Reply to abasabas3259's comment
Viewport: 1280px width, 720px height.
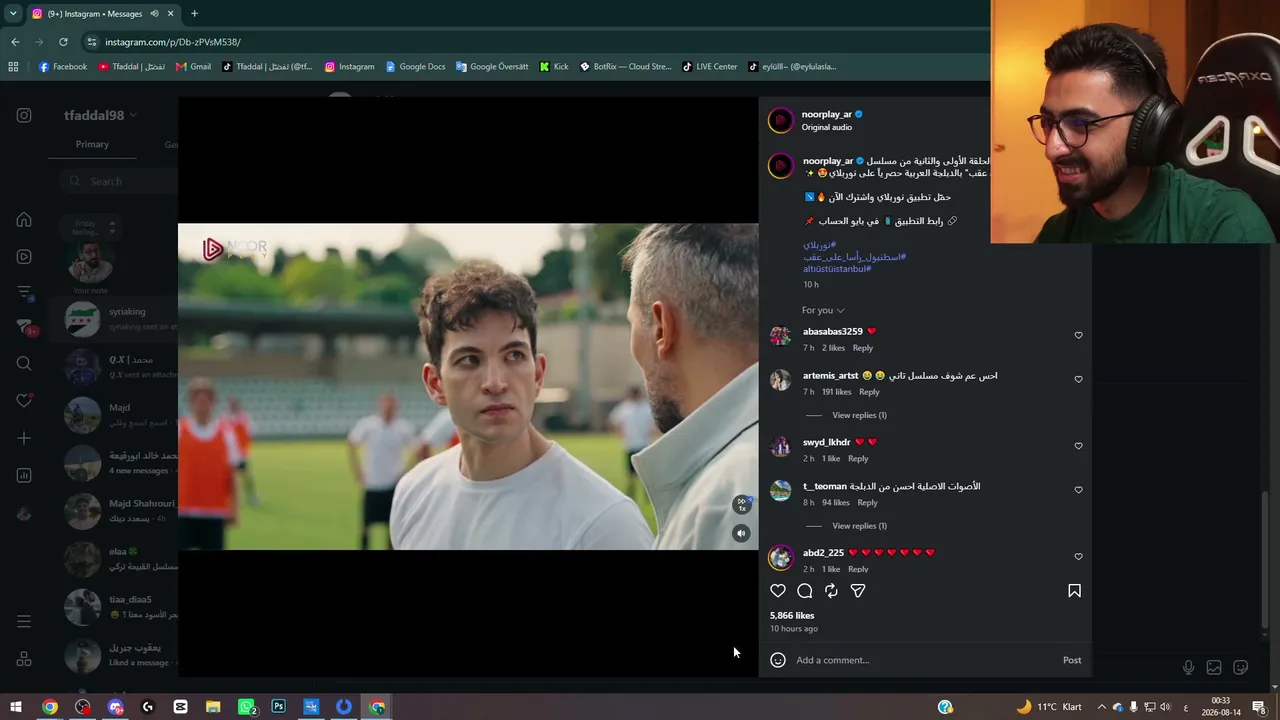863,348
